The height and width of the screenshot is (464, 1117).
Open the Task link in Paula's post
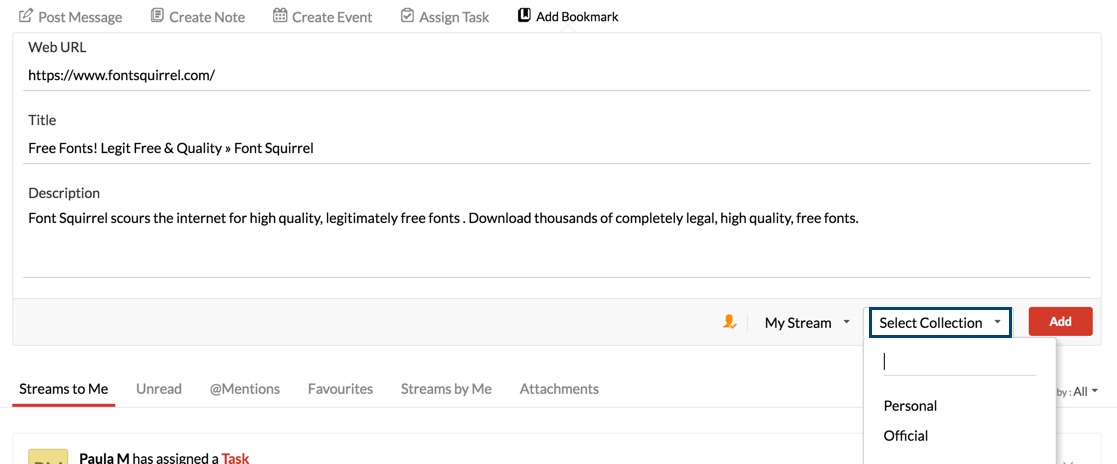[x=235, y=458]
